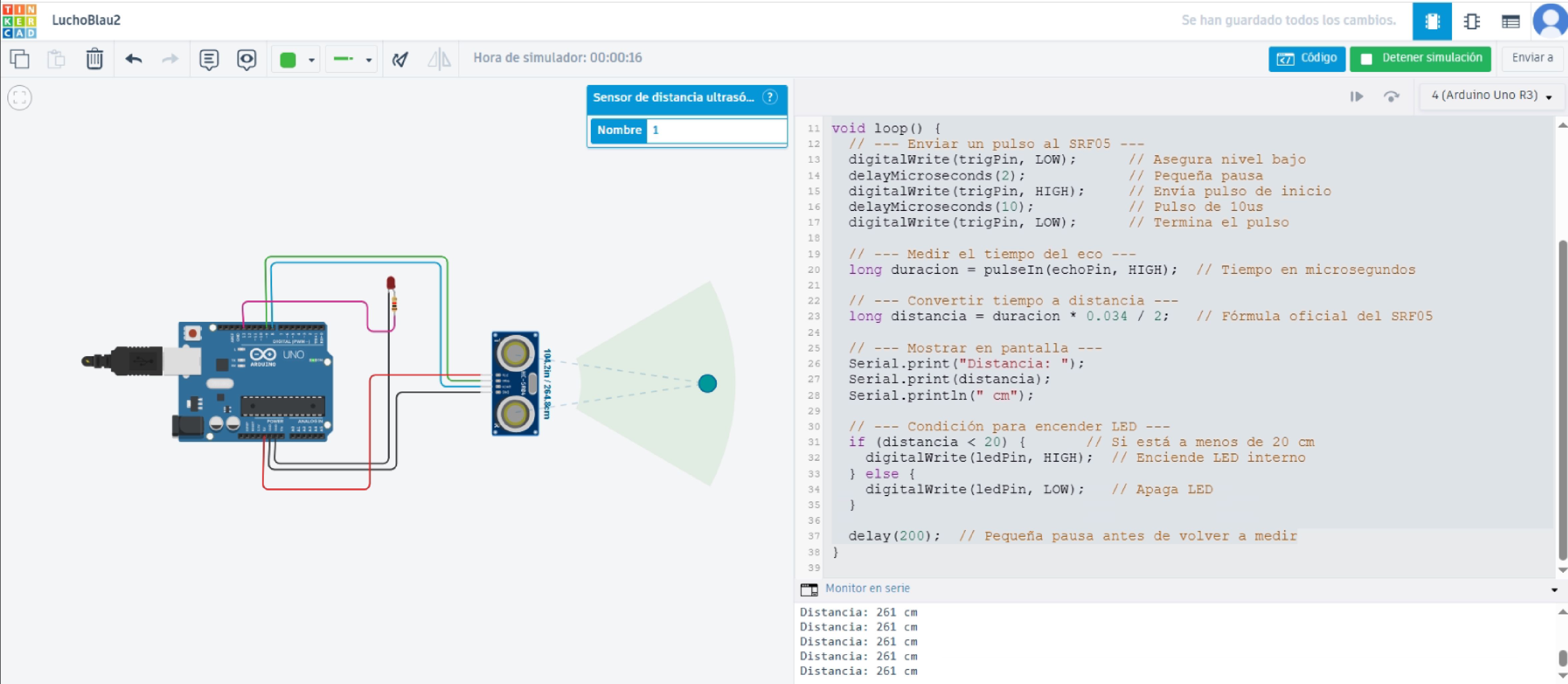1568x684 pixels.
Task: Click the debugger step-over icon
Action: [x=1391, y=96]
